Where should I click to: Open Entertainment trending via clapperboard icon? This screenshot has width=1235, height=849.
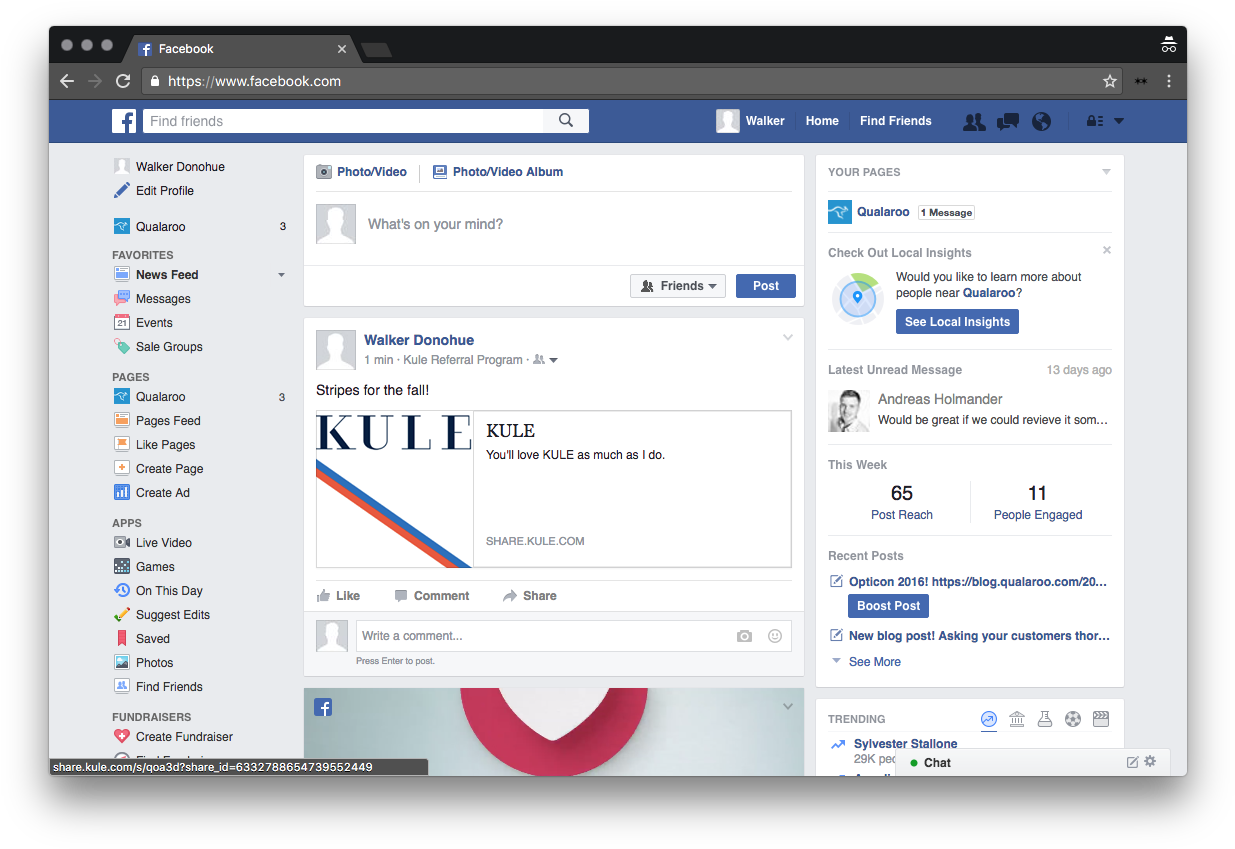[1101, 718]
